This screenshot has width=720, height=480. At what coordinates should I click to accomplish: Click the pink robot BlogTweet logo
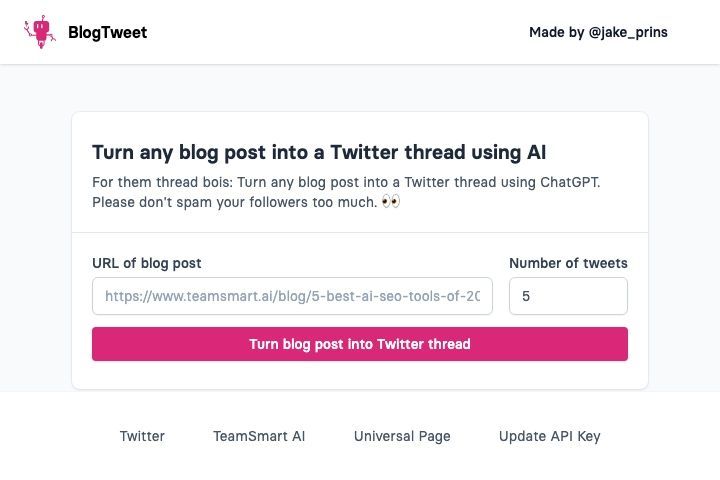[40, 32]
